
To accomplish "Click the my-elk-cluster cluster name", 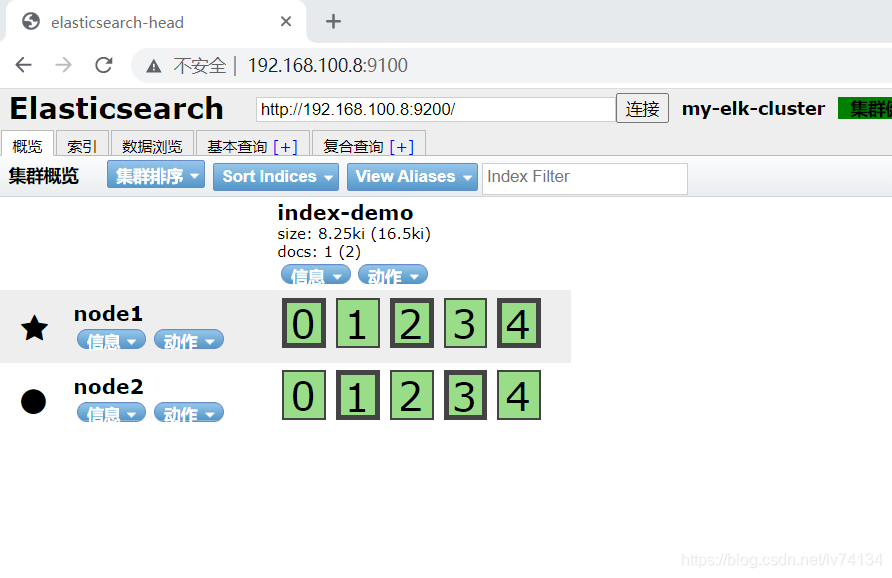I will tap(753, 108).
